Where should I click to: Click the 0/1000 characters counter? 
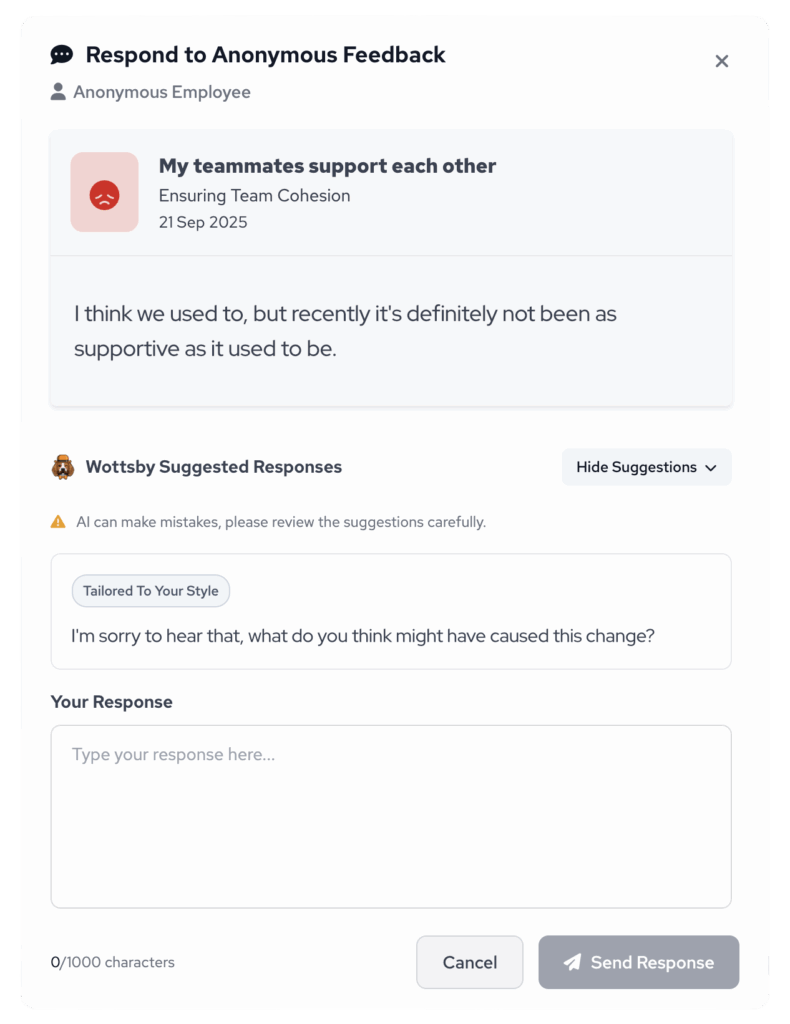coord(112,962)
